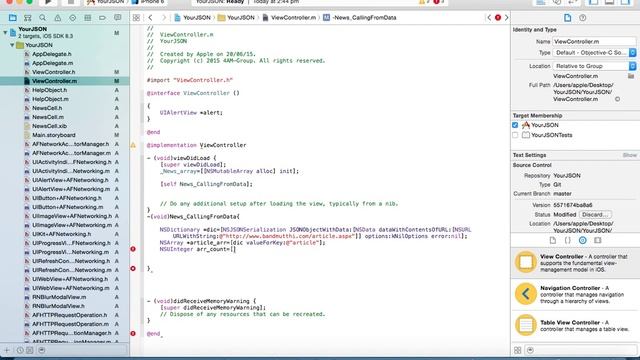Viewport: 640px width, 360px height.
Task: Open the file Type dropdown
Action: [x=594, y=53]
